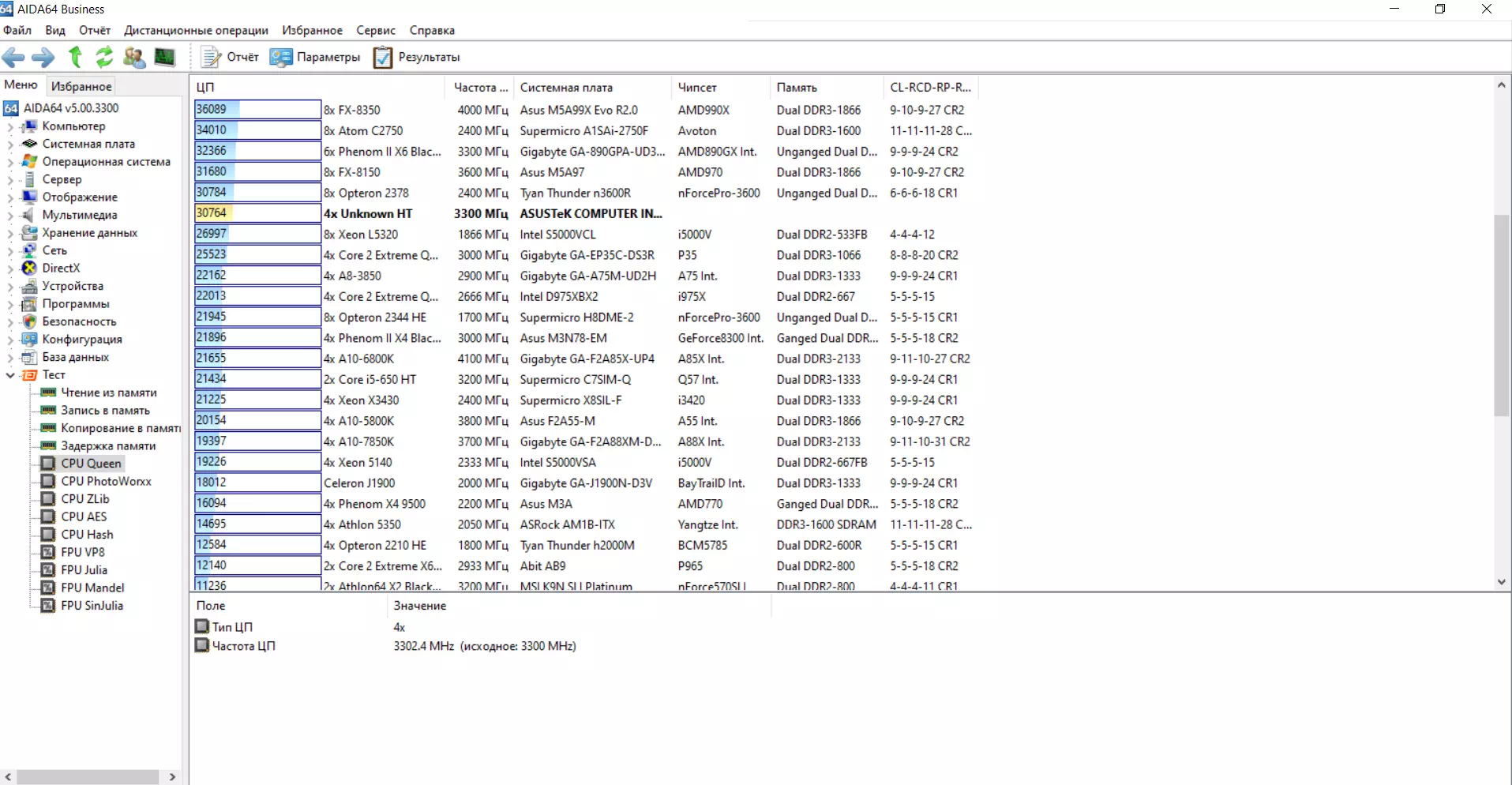Screen dimensions: 1512x785
Task: Click the Refresh toolbar icon
Action: click(x=103, y=57)
